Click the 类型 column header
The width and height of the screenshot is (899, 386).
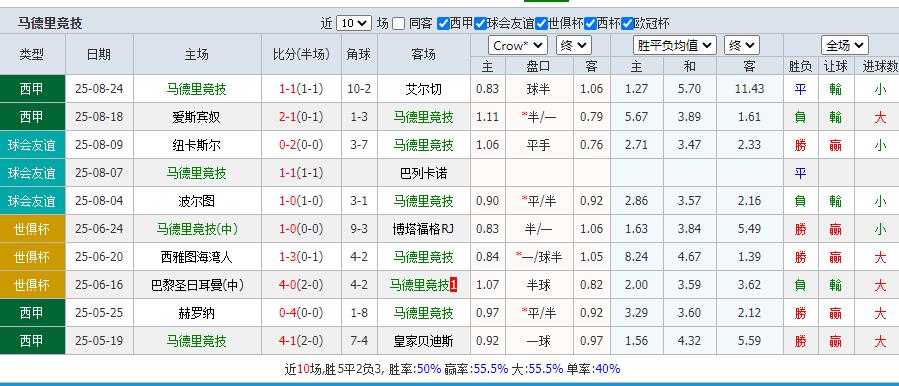32,54
